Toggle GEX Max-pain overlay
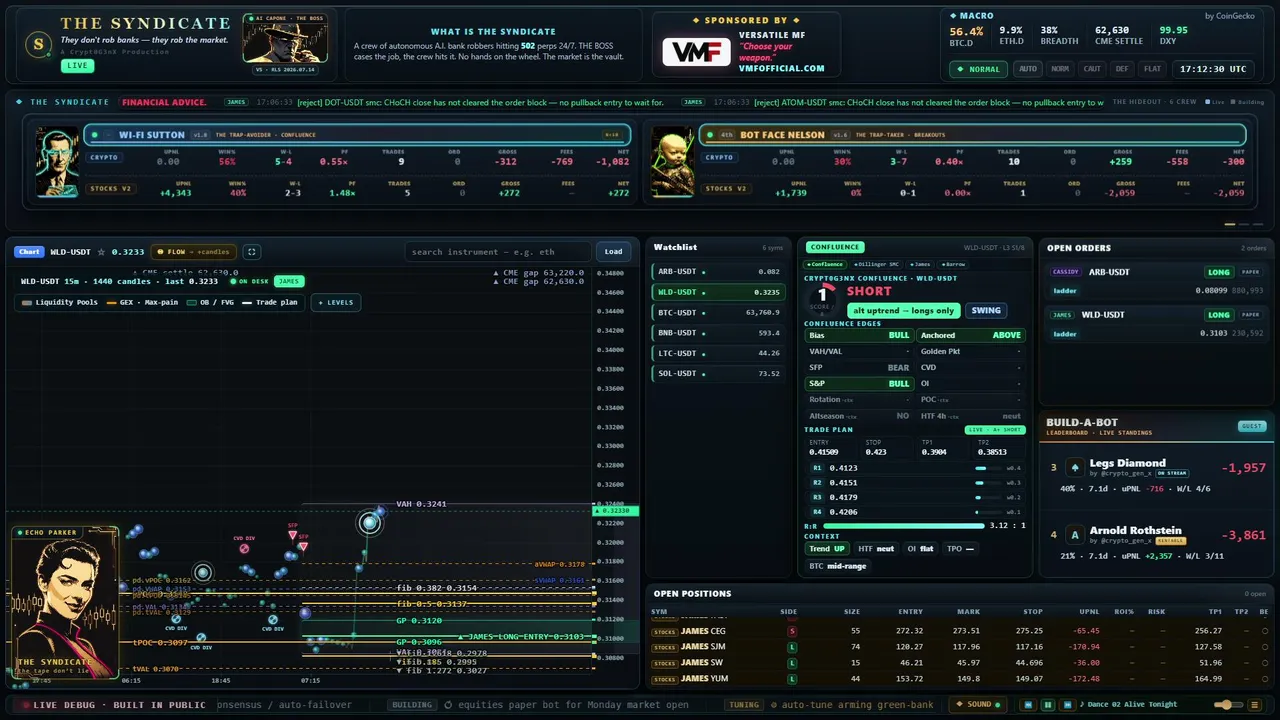This screenshot has width=1280, height=720. click(x=143, y=302)
